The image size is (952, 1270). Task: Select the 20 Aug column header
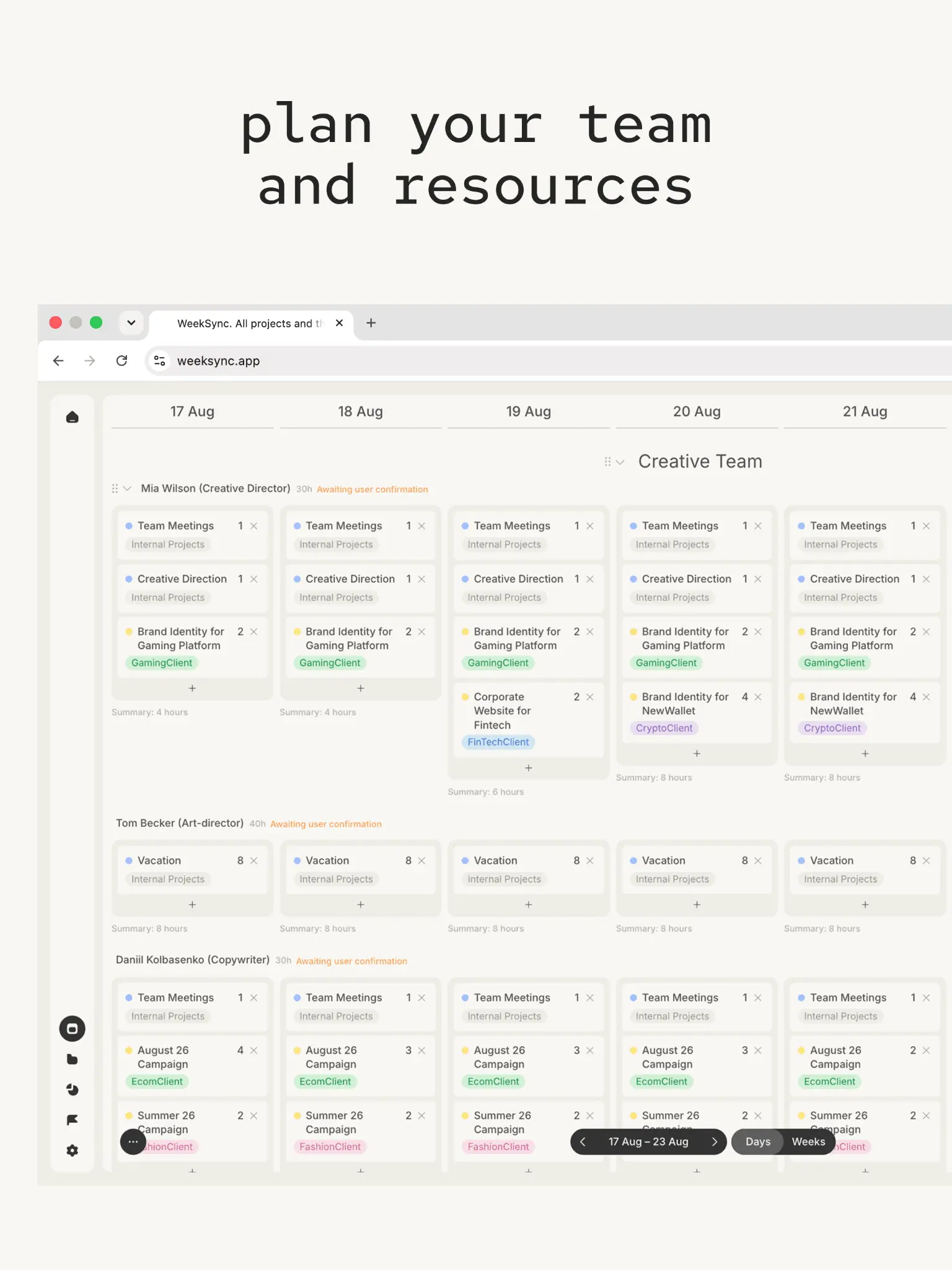[x=697, y=412]
